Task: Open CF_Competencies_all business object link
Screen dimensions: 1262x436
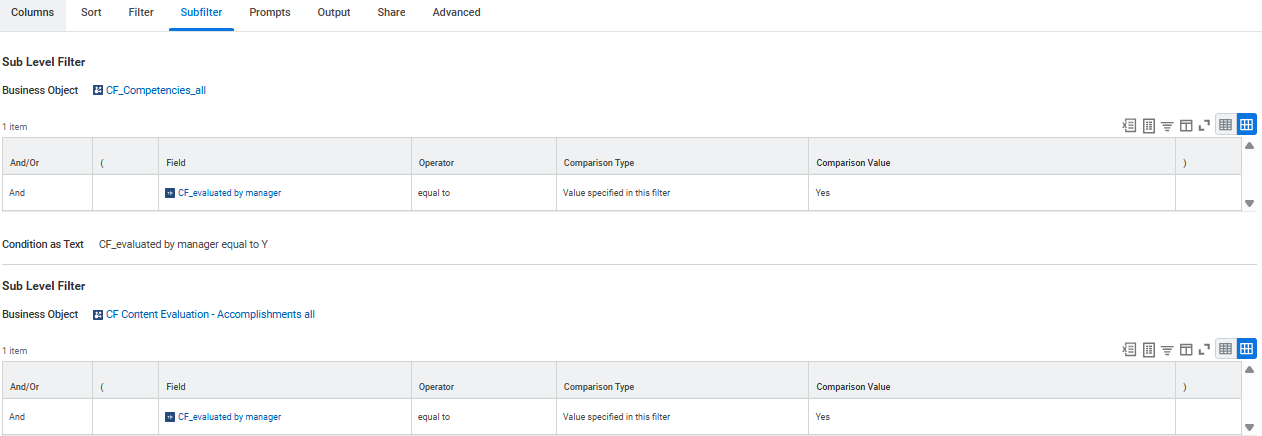Action: (156, 90)
